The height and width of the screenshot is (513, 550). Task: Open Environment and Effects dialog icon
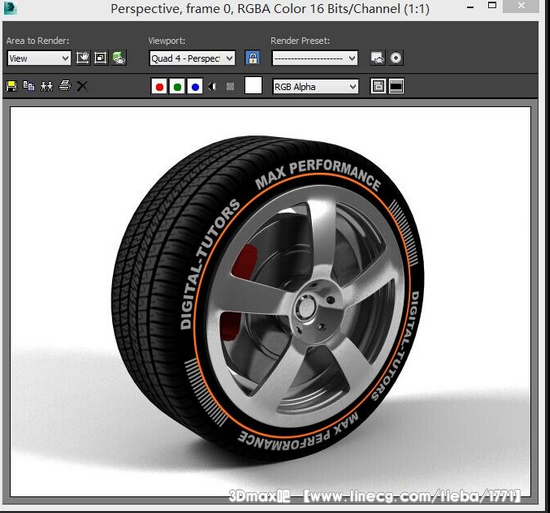tap(396, 58)
